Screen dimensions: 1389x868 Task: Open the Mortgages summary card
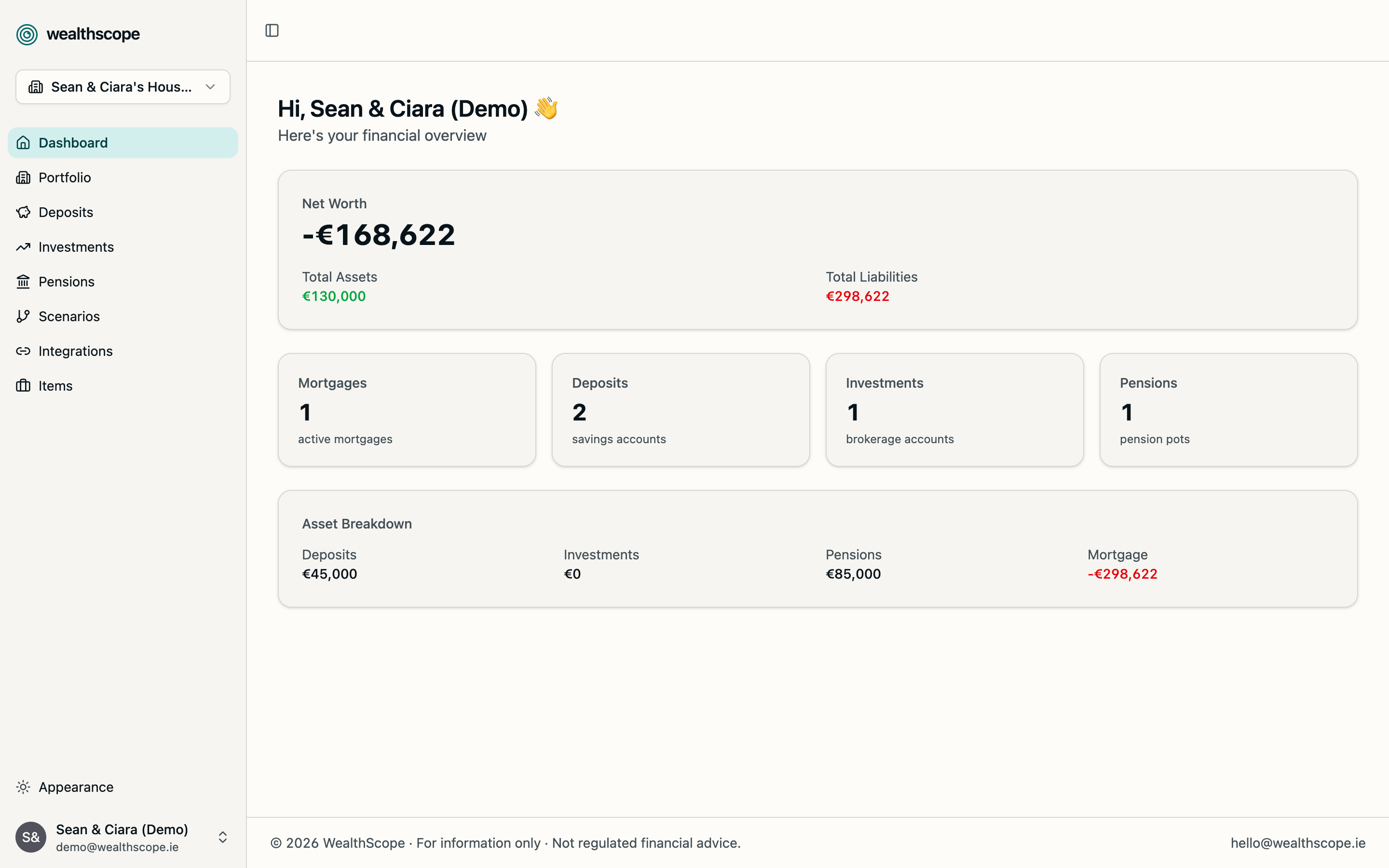click(407, 409)
